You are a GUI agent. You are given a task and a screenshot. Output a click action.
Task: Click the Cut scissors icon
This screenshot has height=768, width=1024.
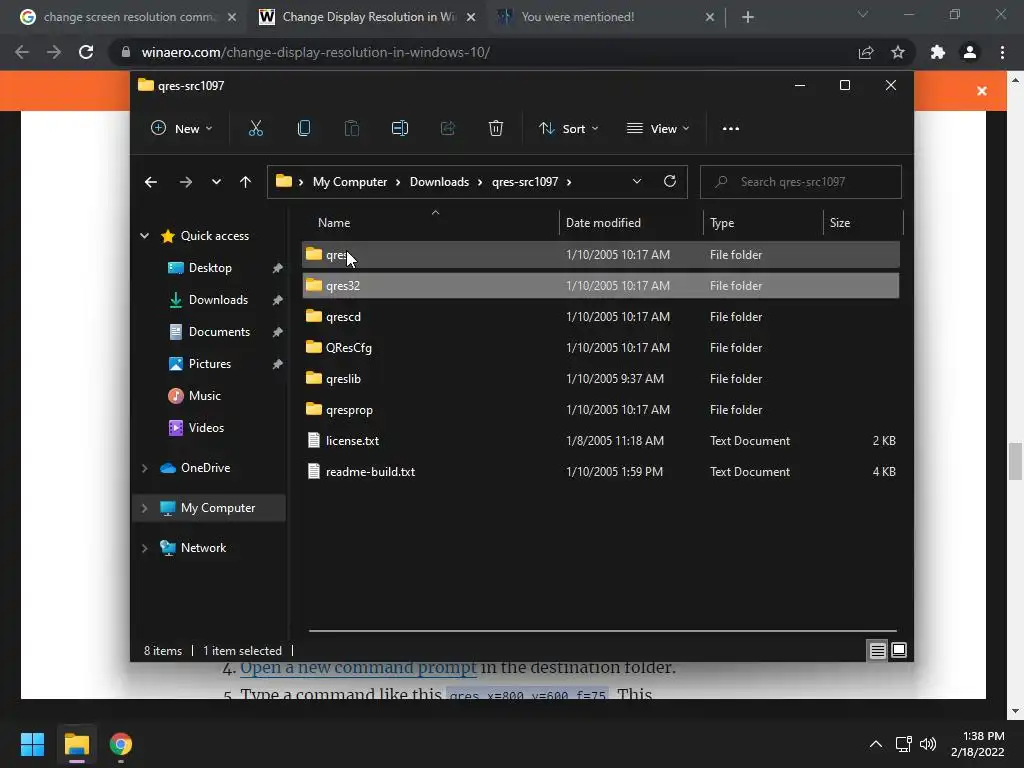point(255,129)
